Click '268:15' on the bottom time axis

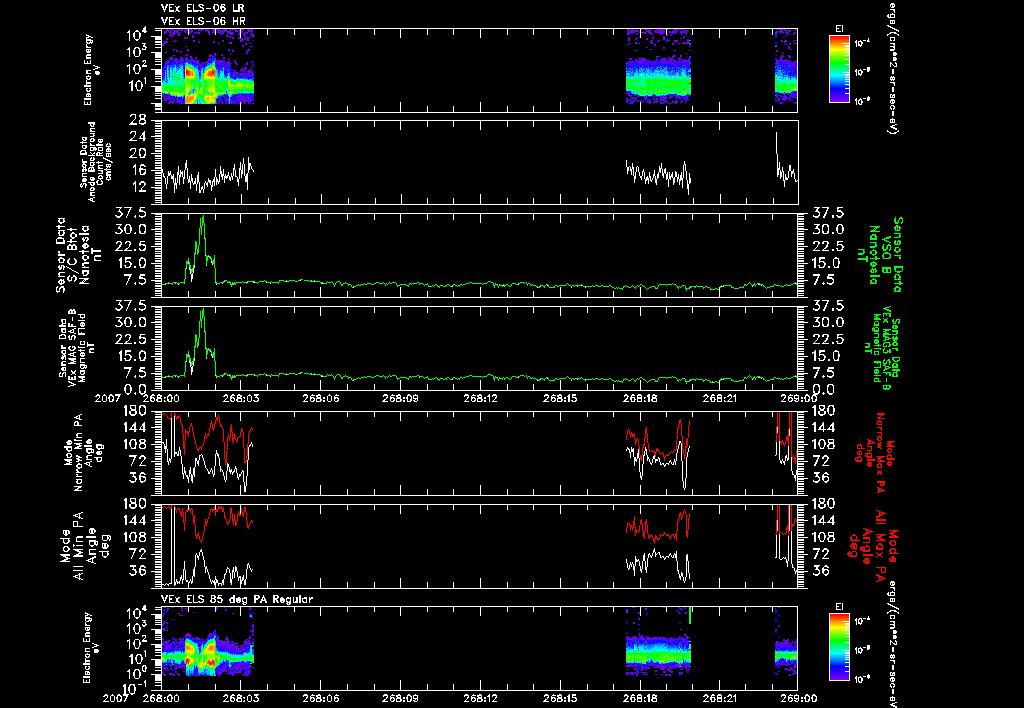pos(560,698)
